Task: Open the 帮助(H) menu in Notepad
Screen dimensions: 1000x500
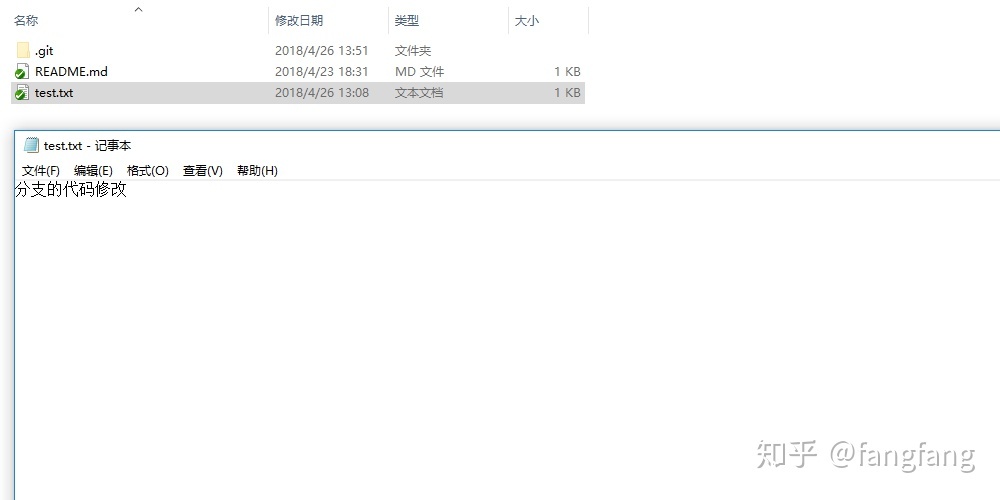Action: click(x=257, y=170)
